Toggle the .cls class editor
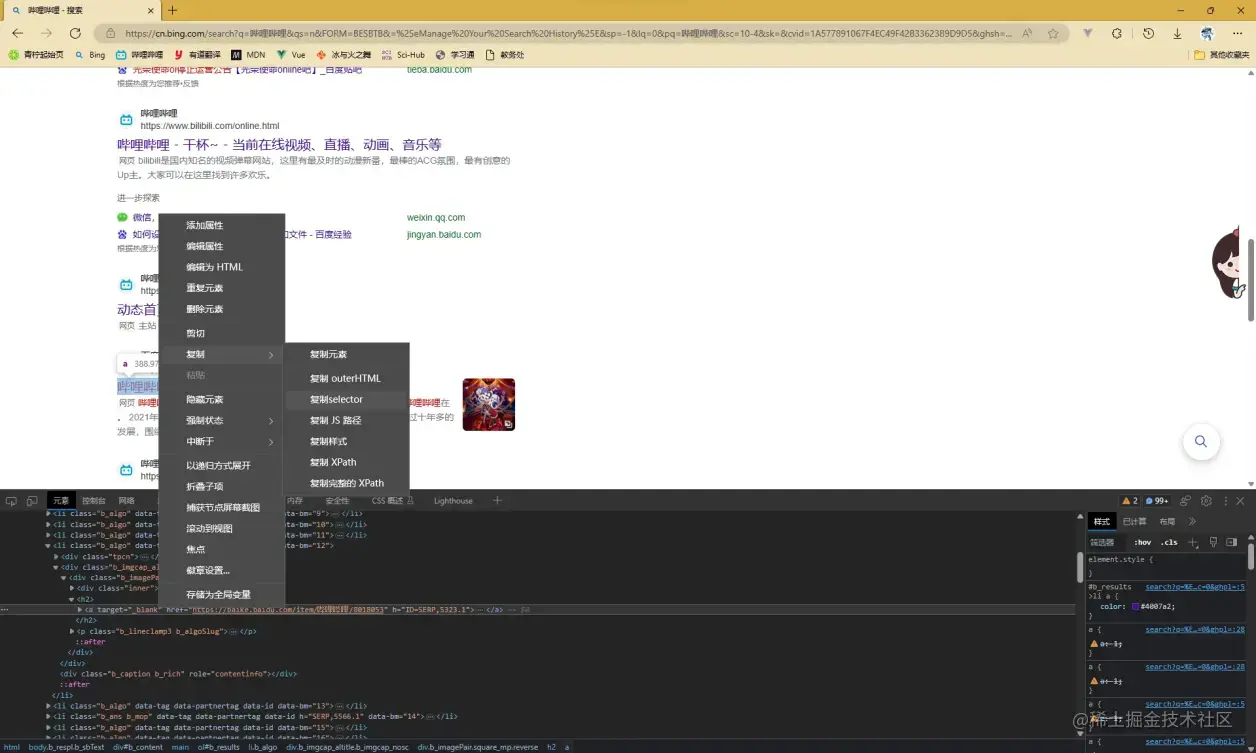 (1169, 542)
